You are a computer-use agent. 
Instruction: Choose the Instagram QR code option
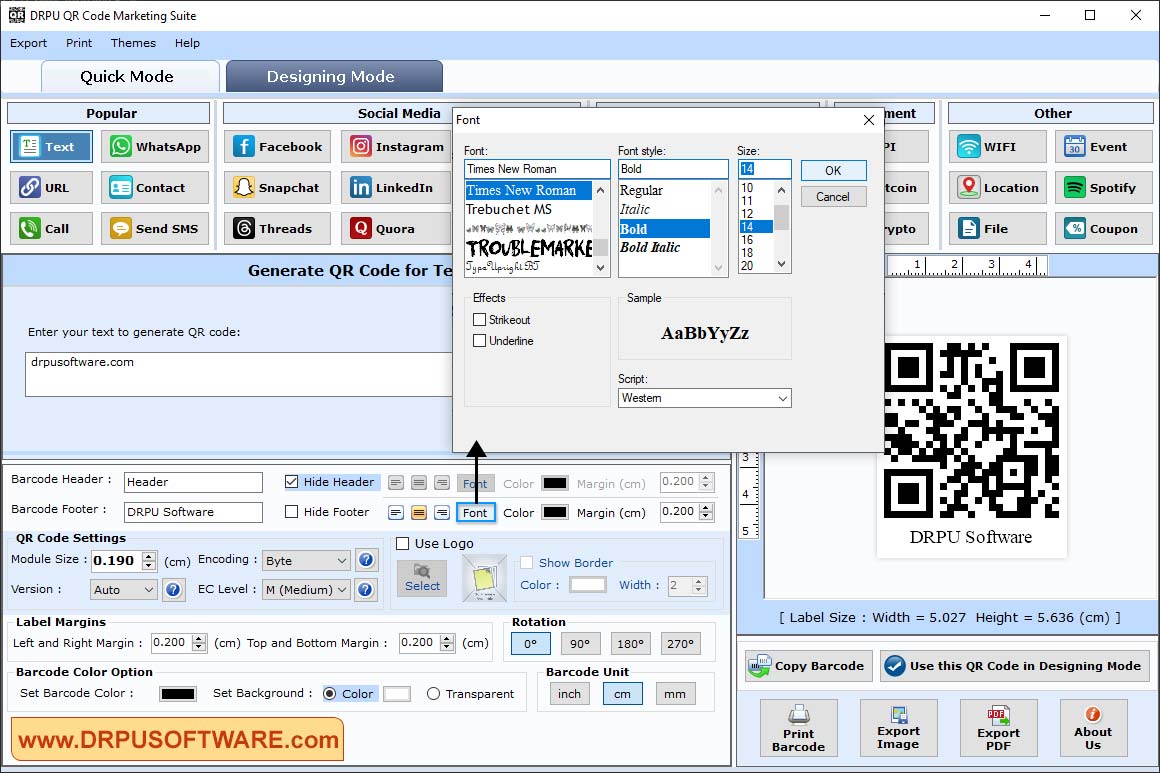tap(397, 146)
